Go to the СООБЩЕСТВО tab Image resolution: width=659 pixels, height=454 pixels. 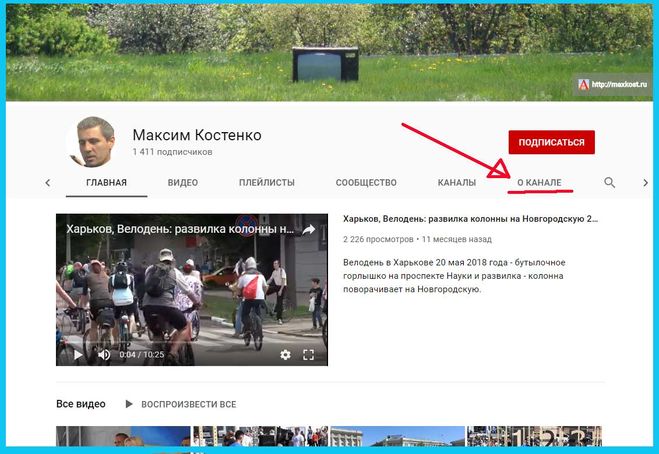click(x=366, y=183)
